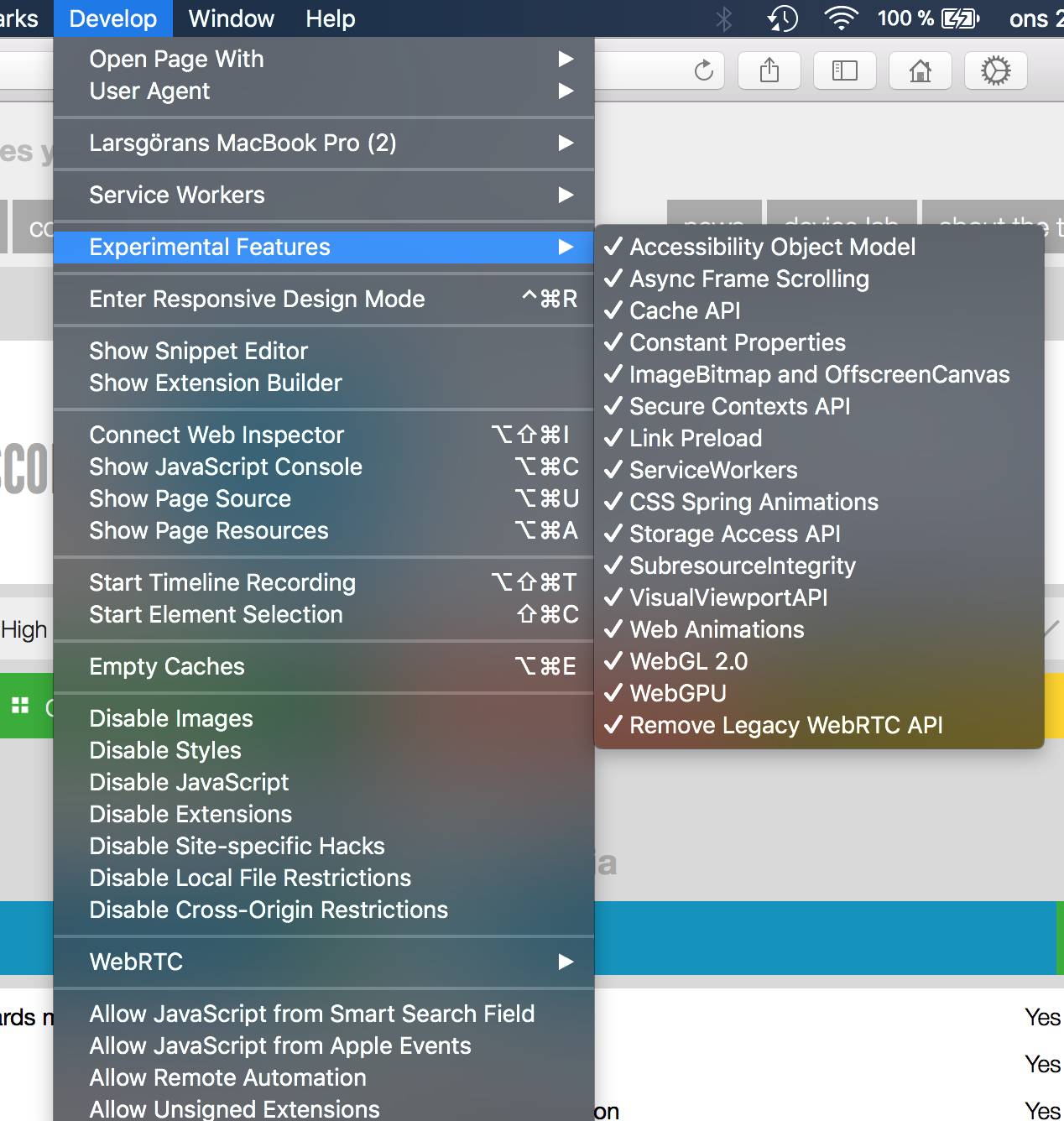Select Disable JavaScript
The height and width of the screenshot is (1121, 1064).
click(x=324, y=782)
